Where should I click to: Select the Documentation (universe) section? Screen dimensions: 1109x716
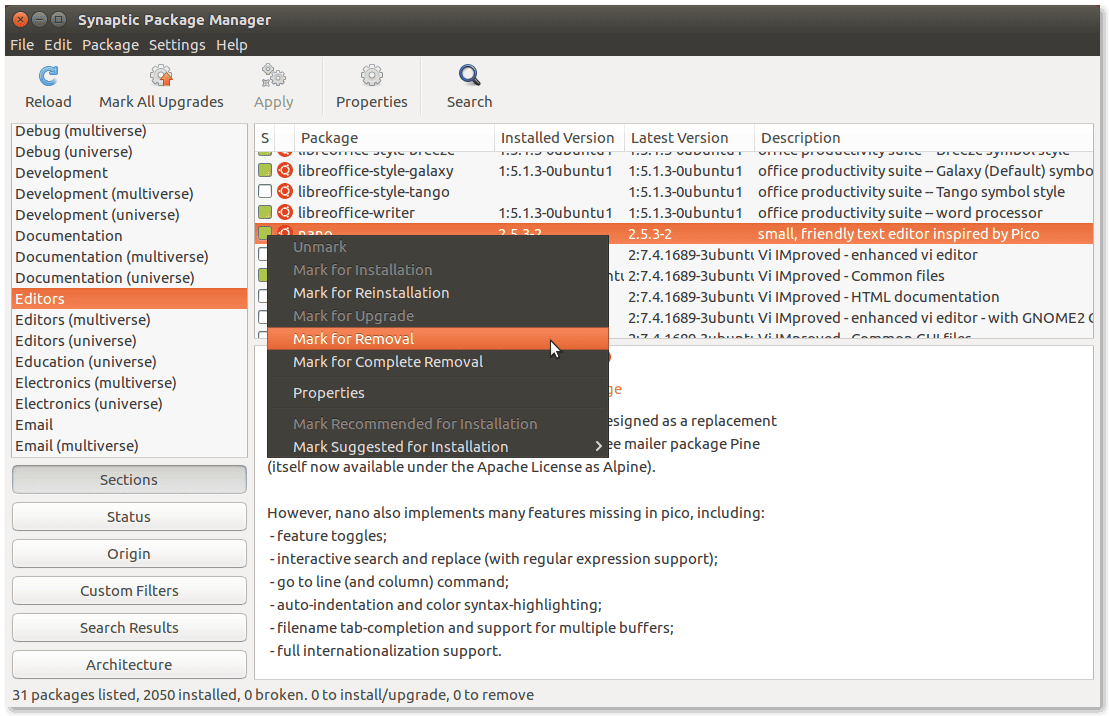(x=129, y=277)
